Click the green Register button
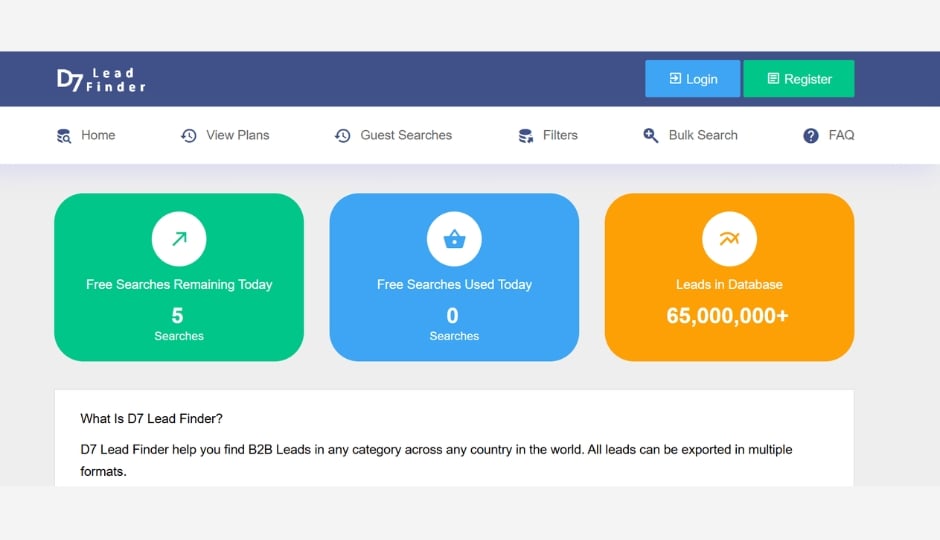Screen dimensions: 940x540 click(x=799, y=79)
